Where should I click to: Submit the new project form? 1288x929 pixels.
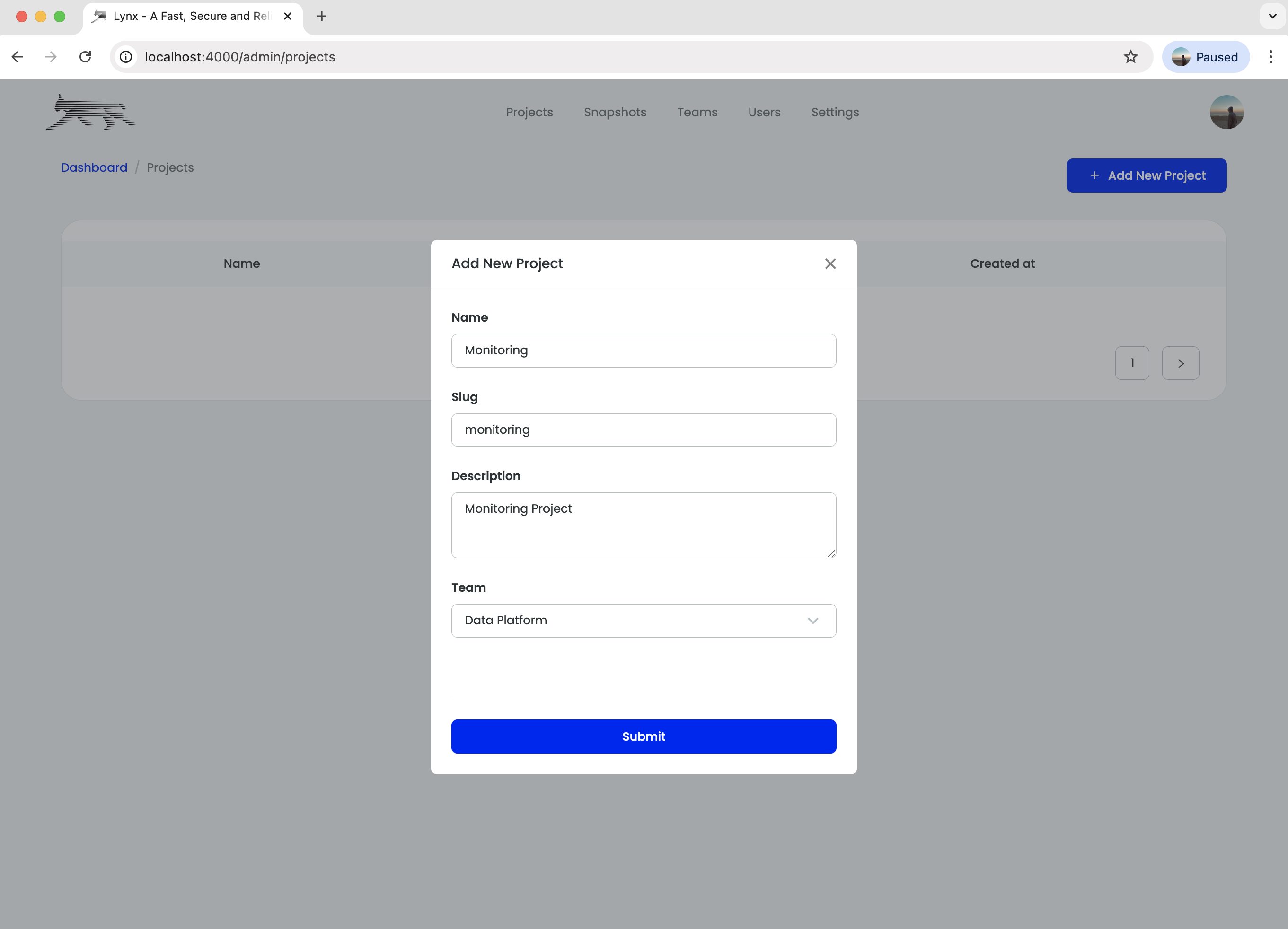click(644, 736)
